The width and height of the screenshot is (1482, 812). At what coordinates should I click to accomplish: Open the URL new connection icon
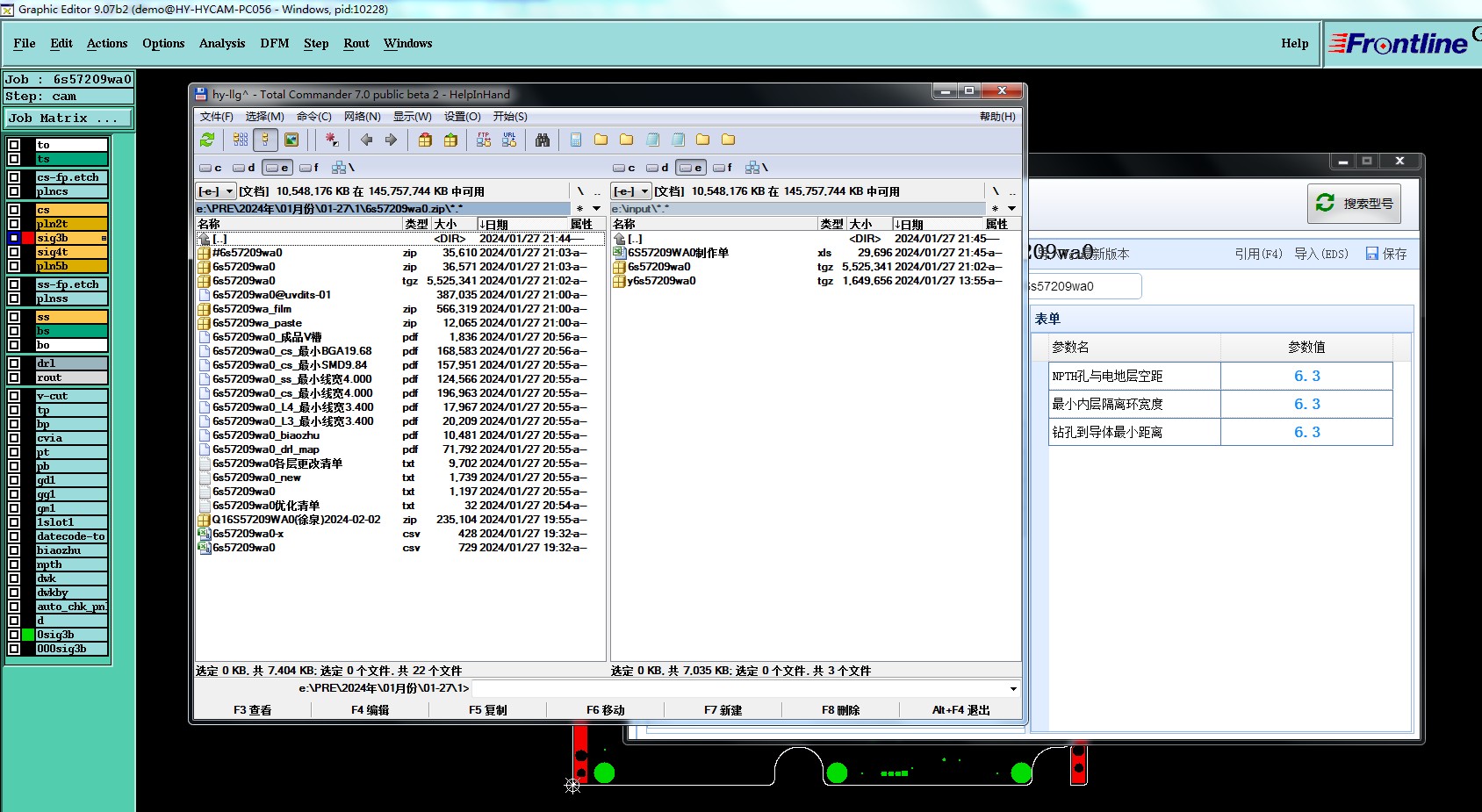coord(509,140)
